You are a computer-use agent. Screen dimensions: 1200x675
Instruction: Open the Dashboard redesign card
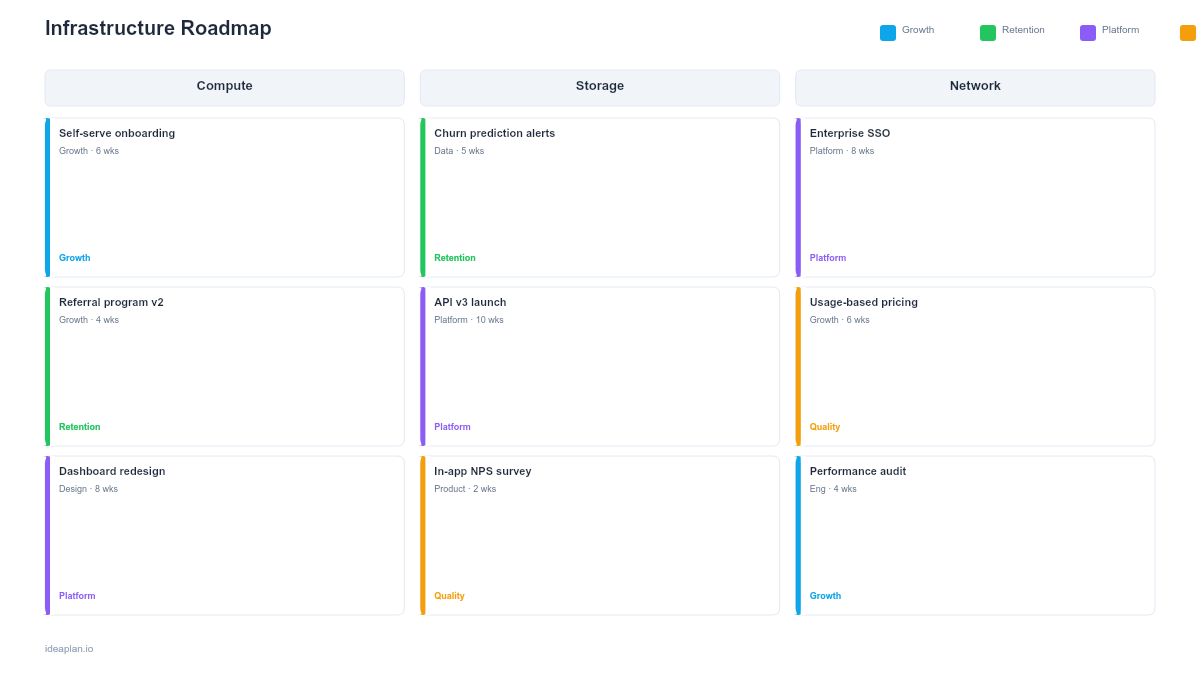(224, 534)
